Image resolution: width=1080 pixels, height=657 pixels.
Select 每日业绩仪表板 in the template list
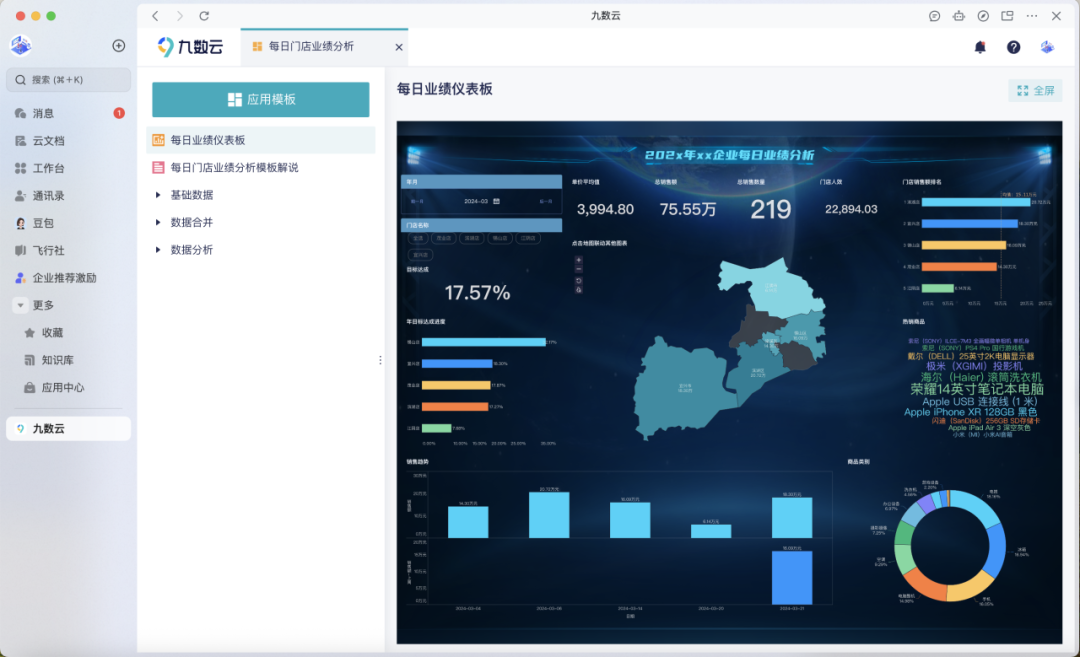pos(261,140)
